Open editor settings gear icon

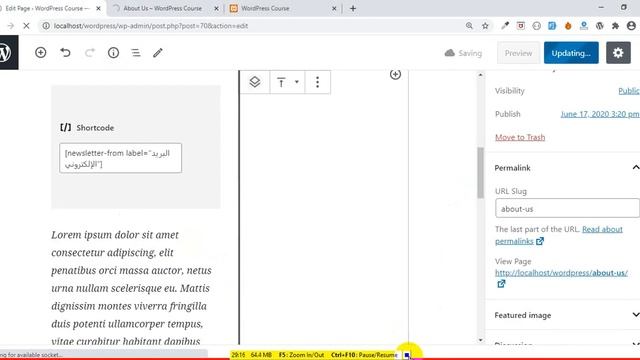point(618,53)
